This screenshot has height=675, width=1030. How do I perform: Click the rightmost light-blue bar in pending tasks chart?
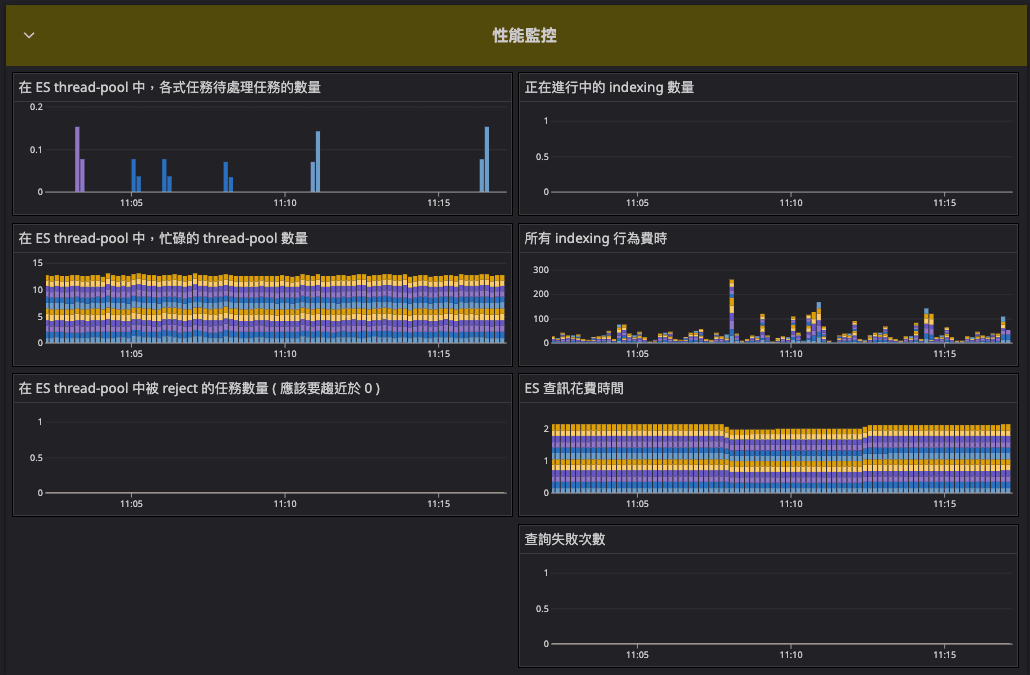tap(487, 158)
